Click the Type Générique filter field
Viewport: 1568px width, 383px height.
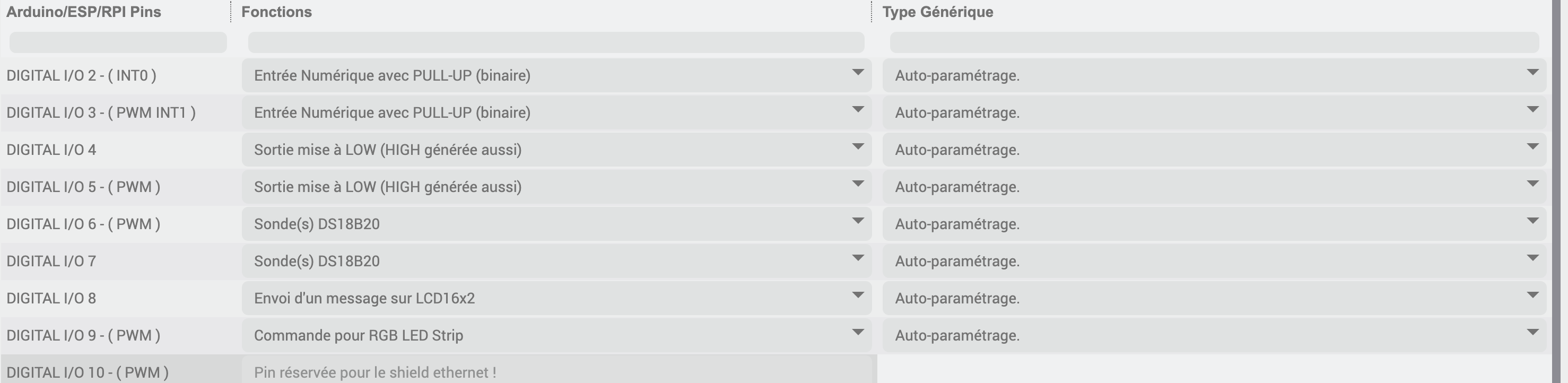1214,42
